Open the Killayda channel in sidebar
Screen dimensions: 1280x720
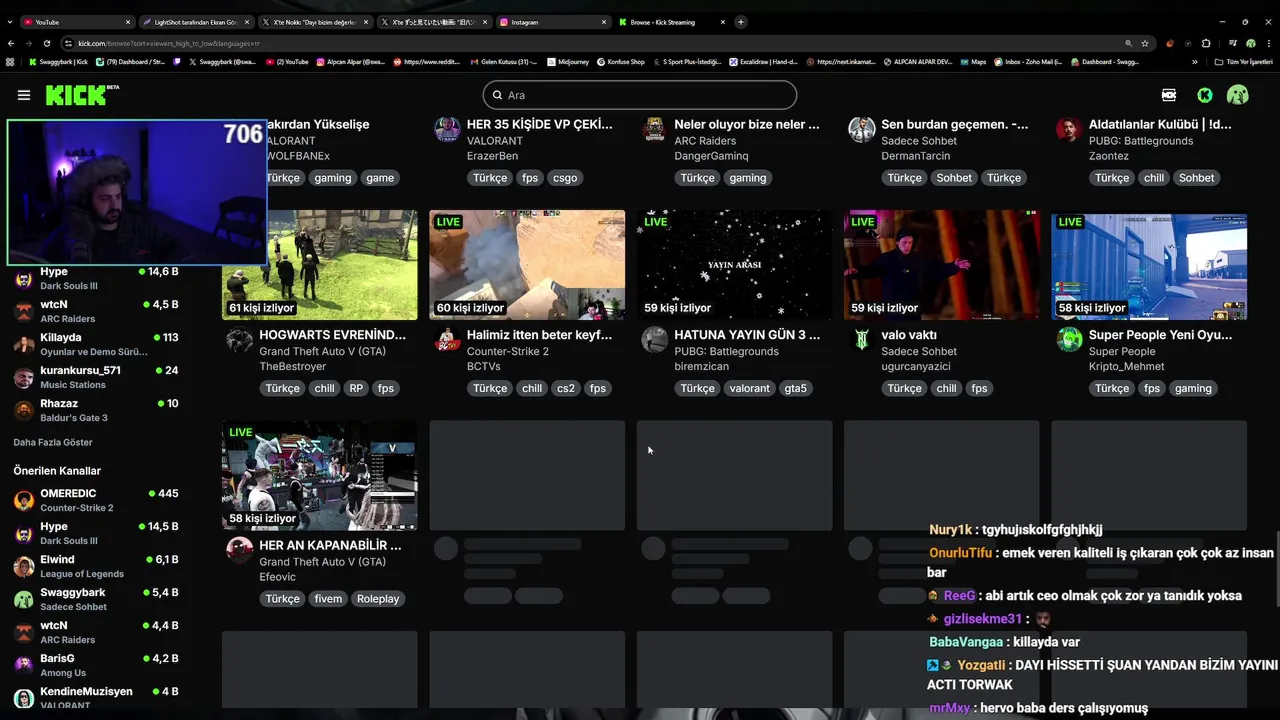click(96, 344)
